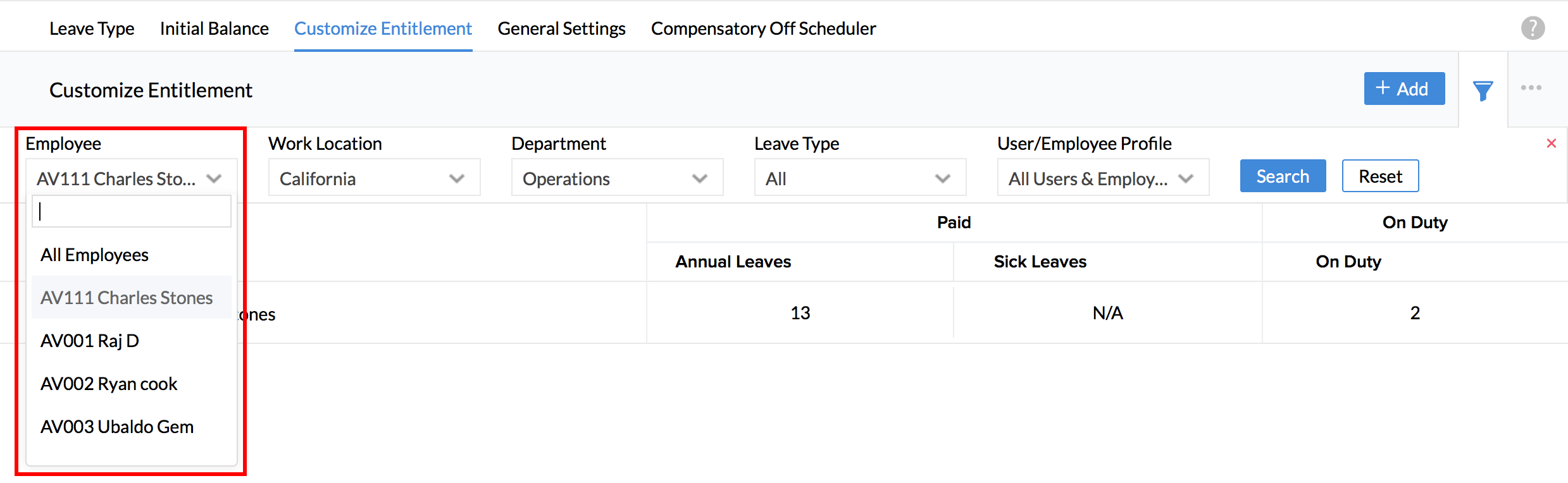This screenshot has width=1568, height=483.
Task: Reset the filter selections
Action: coord(1379,176)
